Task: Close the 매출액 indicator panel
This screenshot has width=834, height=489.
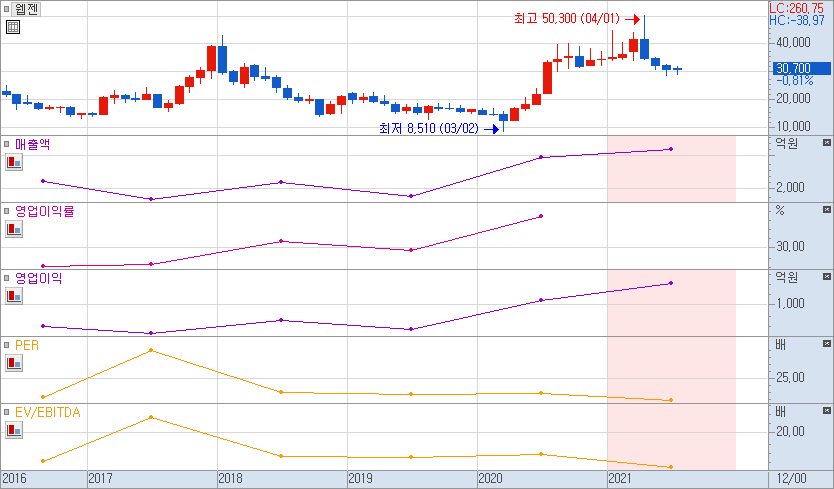Action: point(827,143)
